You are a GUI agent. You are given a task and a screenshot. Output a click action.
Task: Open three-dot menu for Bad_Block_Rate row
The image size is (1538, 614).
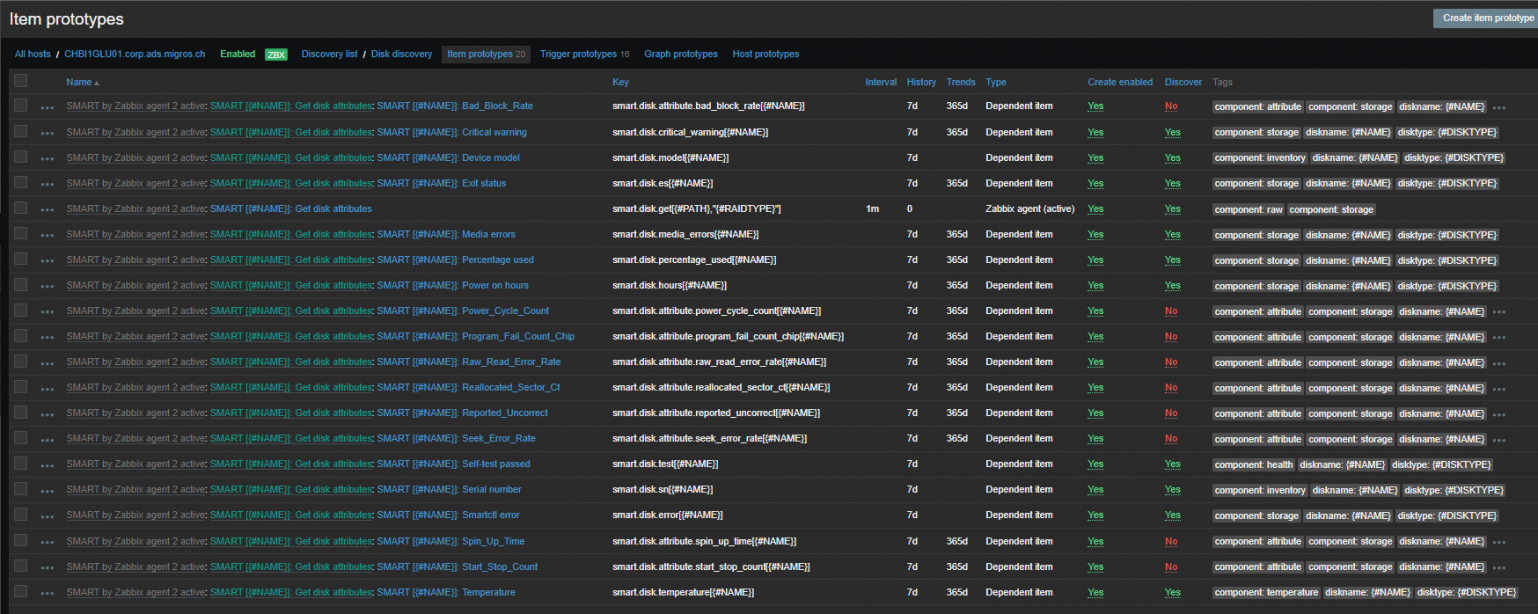(x=47, y=107)
